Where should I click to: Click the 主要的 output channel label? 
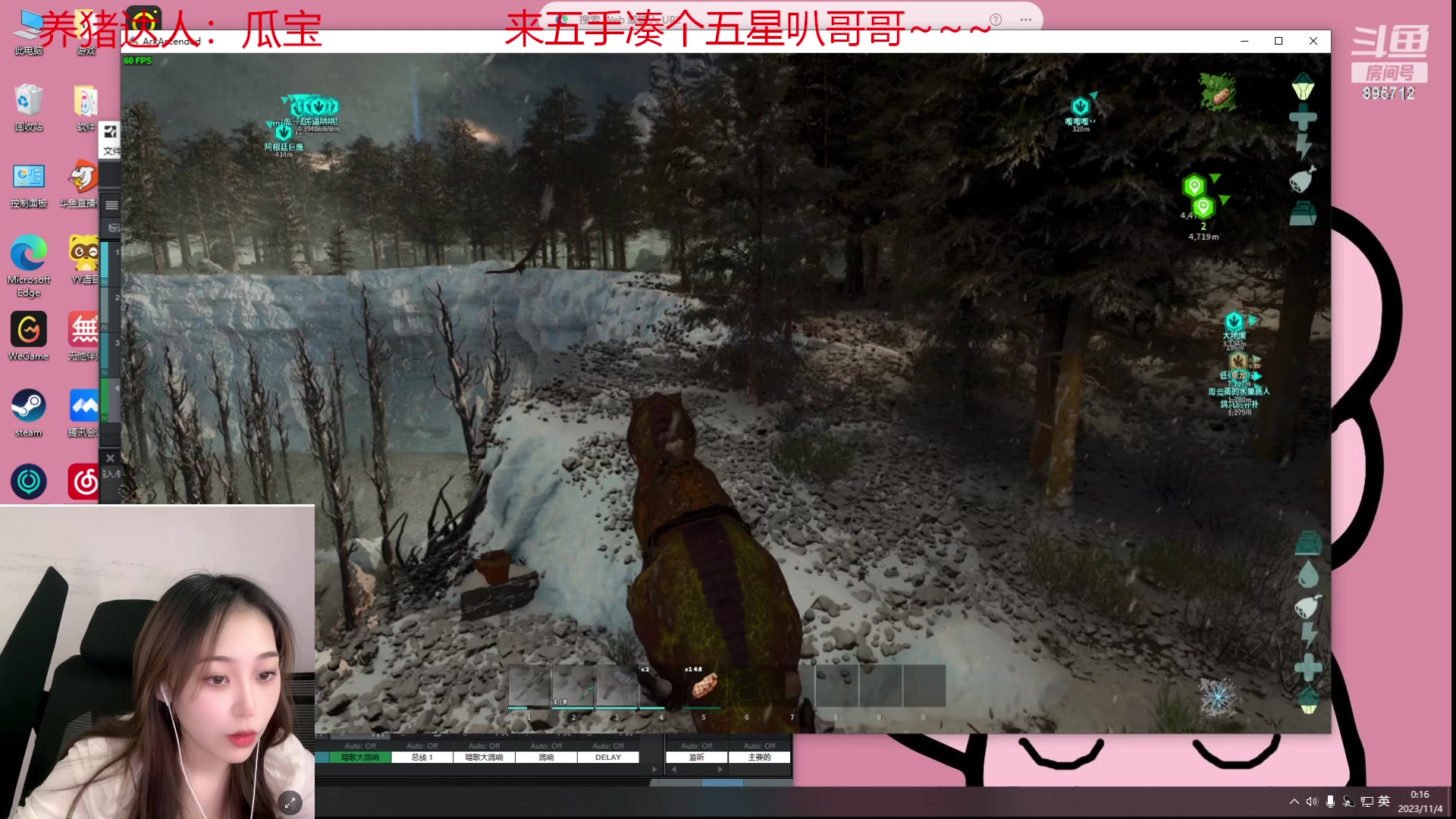[x=759, y=757]
